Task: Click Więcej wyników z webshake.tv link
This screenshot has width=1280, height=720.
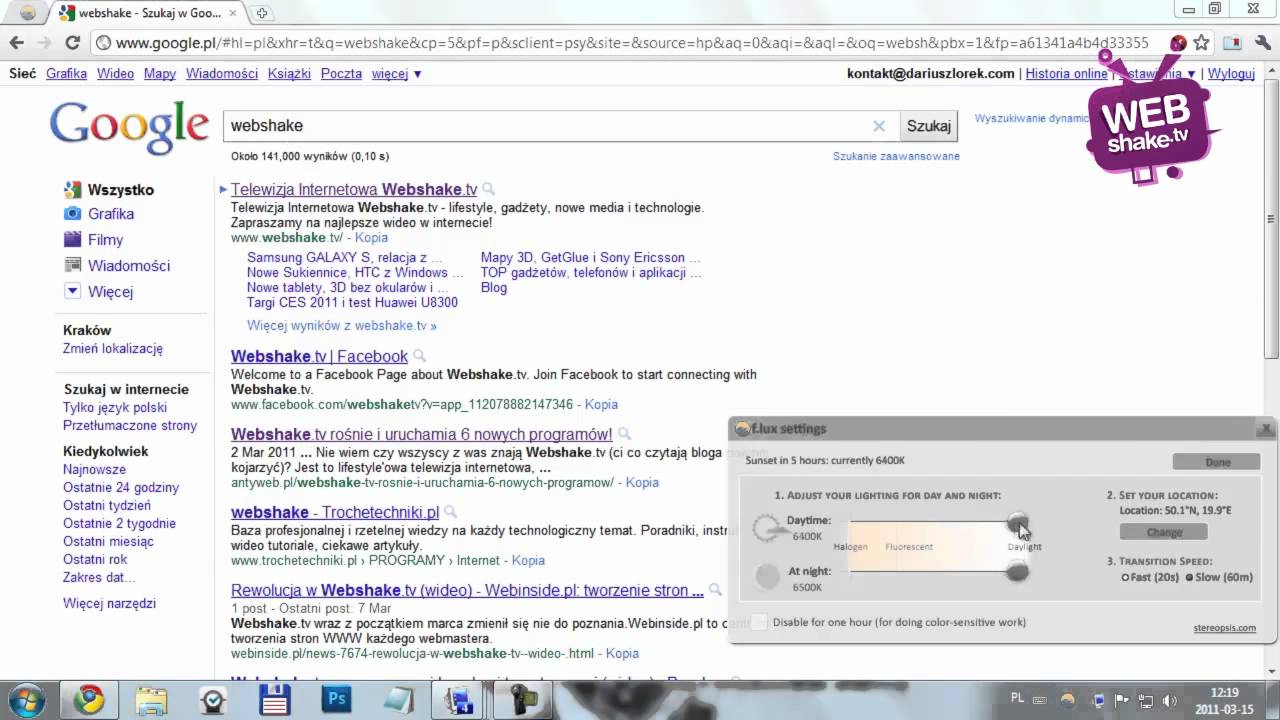Action: point(342,326)
